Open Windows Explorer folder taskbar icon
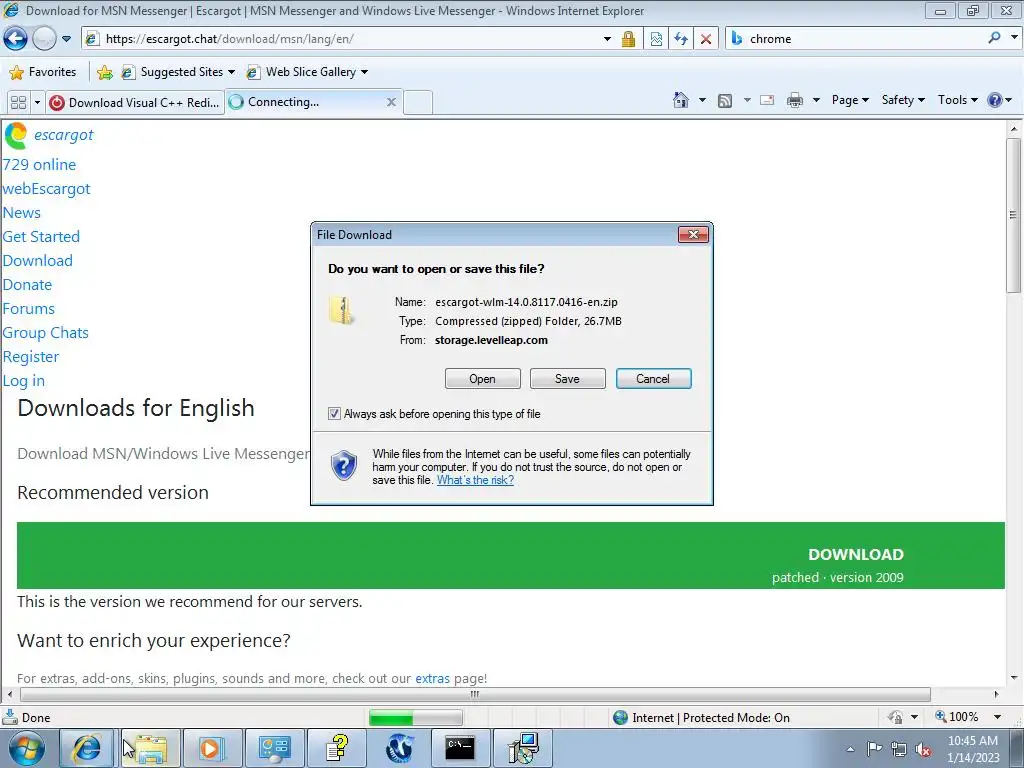The height and width of the screenshot is (768, 1024). [149, 748]
